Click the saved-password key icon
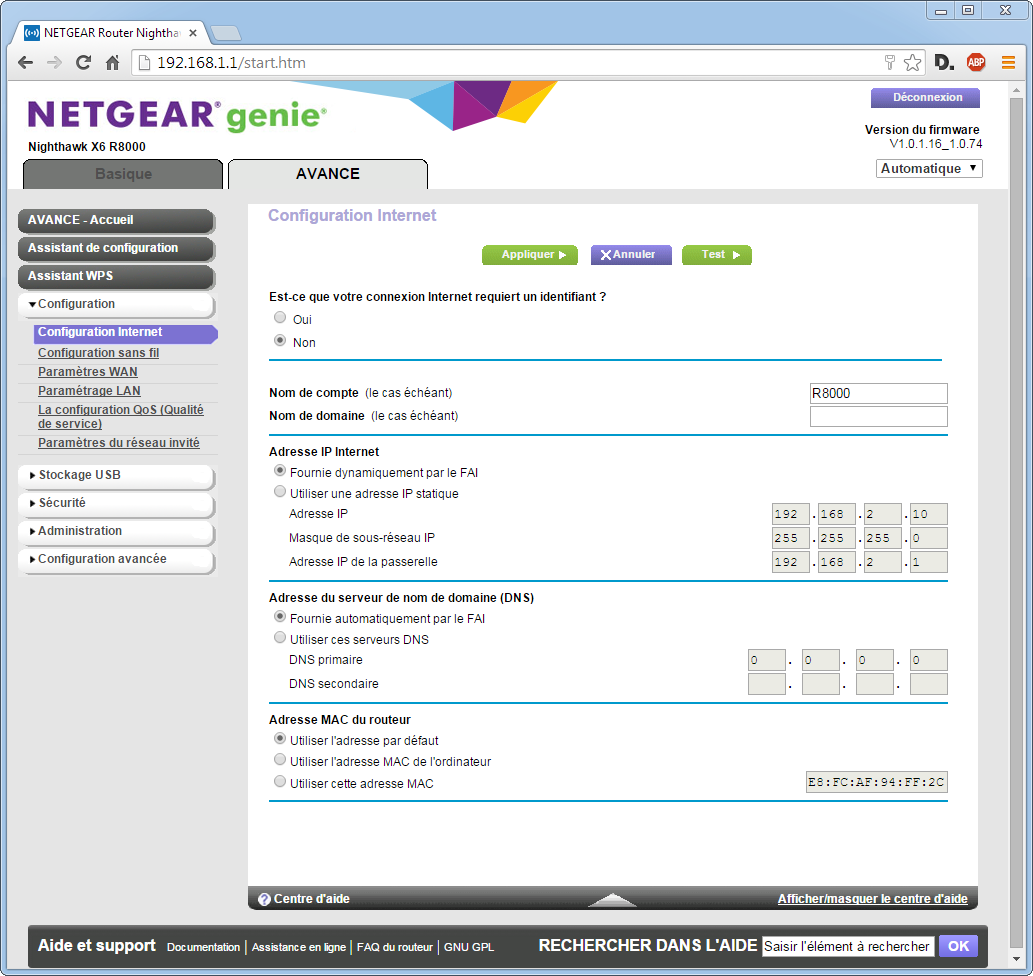 tap(889, 63)
